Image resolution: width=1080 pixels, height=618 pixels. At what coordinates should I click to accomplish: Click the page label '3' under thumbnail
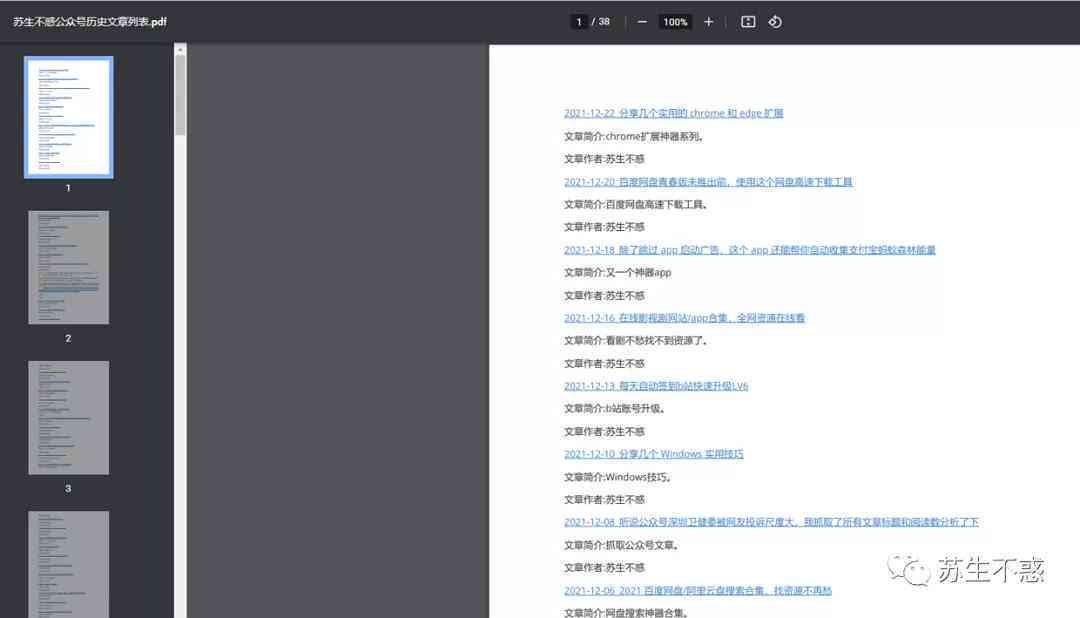[68, 488]
